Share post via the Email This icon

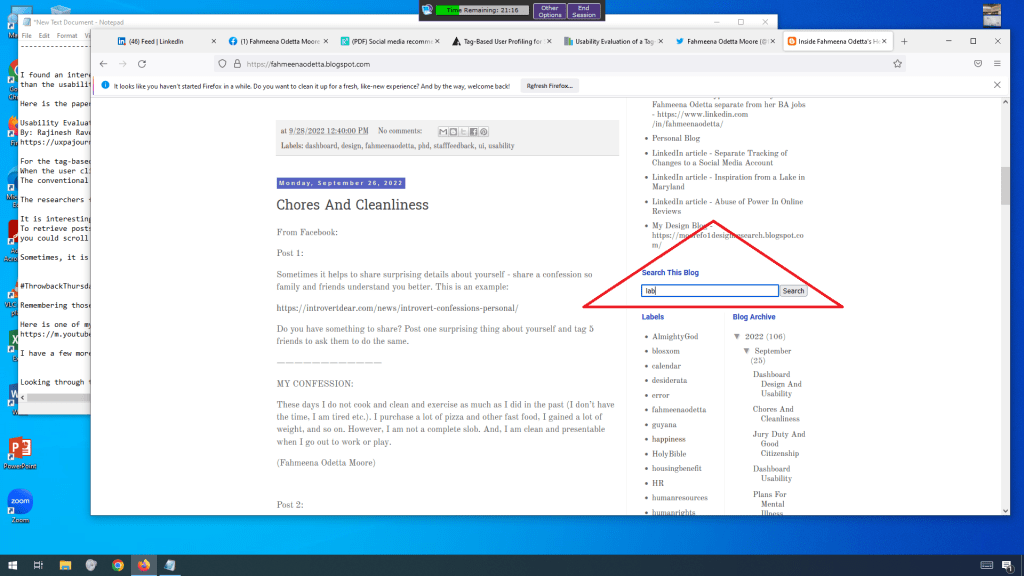tap(444, 132)
